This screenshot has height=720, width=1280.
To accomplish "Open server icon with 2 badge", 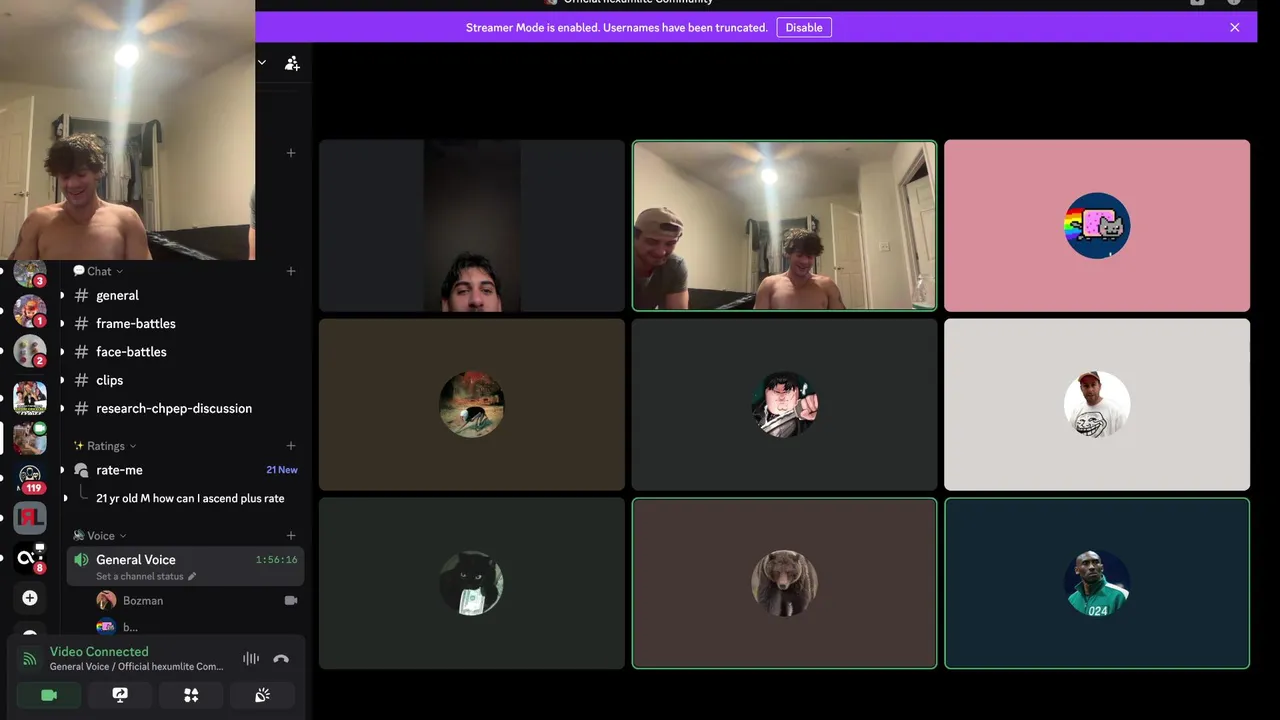I will (x=30, y=351).
